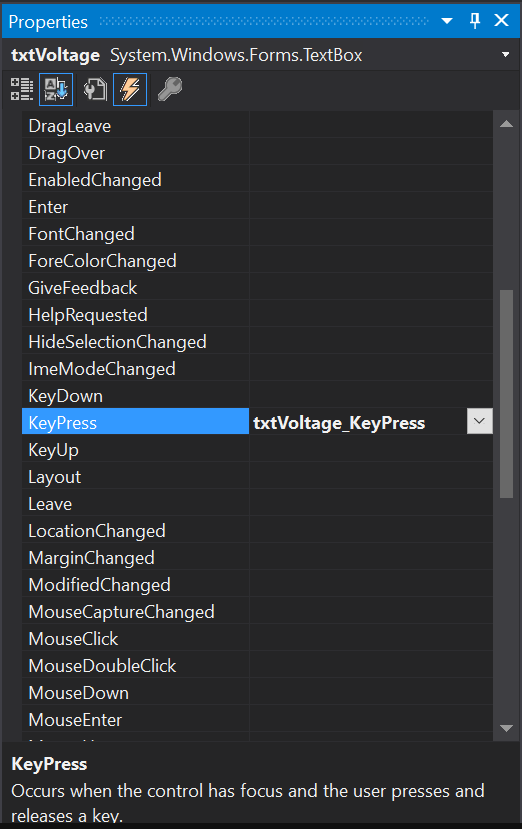The image size is (522, 829).
Task: Pin the Properties panel with auto-hide
Action: (475, 21)
